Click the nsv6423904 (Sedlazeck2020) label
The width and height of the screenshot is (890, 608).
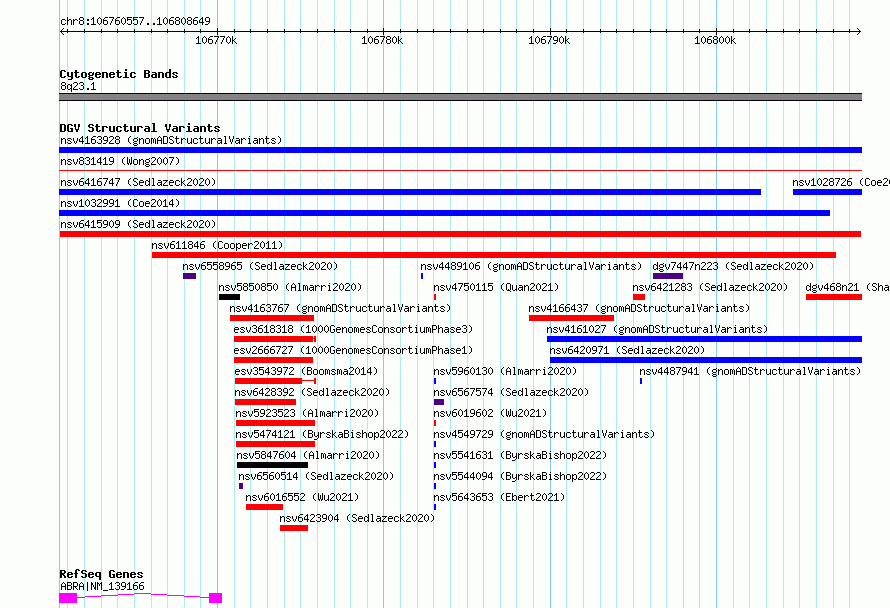(357, 518)
